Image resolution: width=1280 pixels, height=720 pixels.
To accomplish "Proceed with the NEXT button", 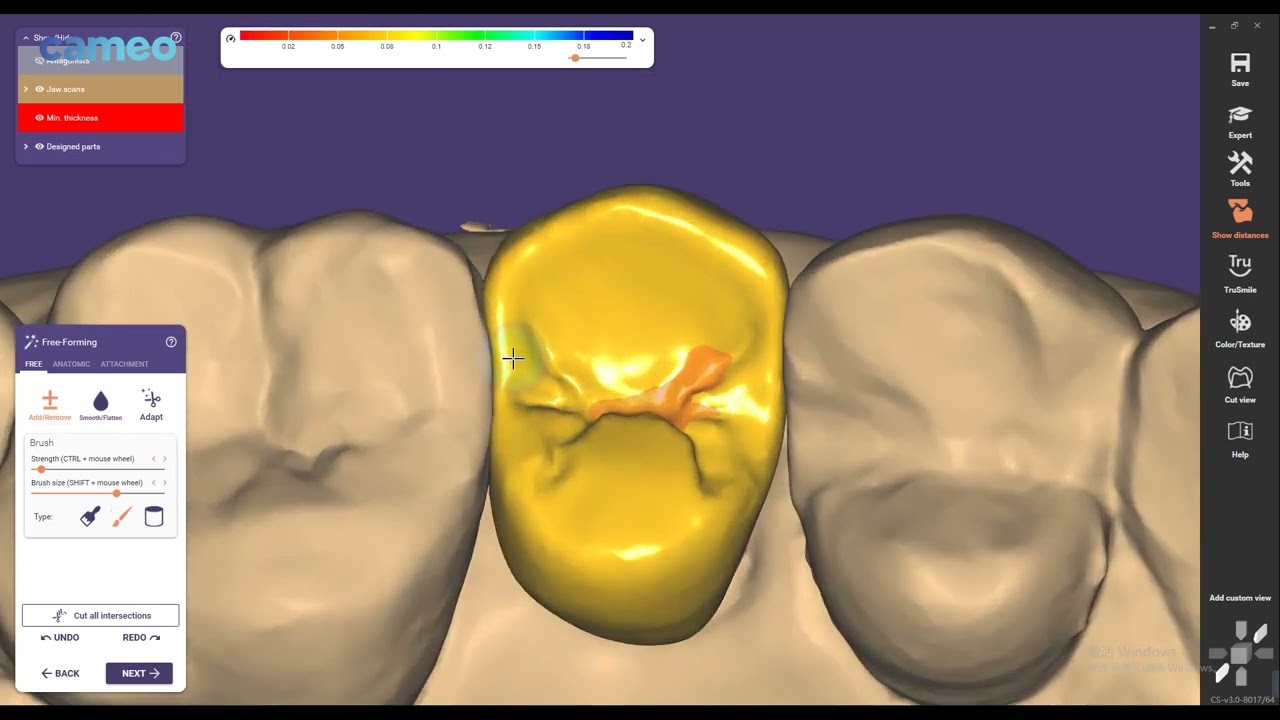I will point(139,673).
